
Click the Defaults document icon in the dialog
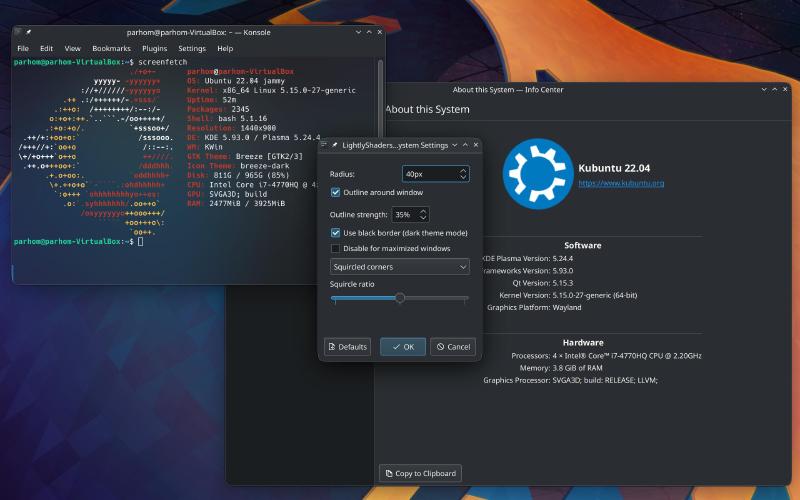coord(333,347)
